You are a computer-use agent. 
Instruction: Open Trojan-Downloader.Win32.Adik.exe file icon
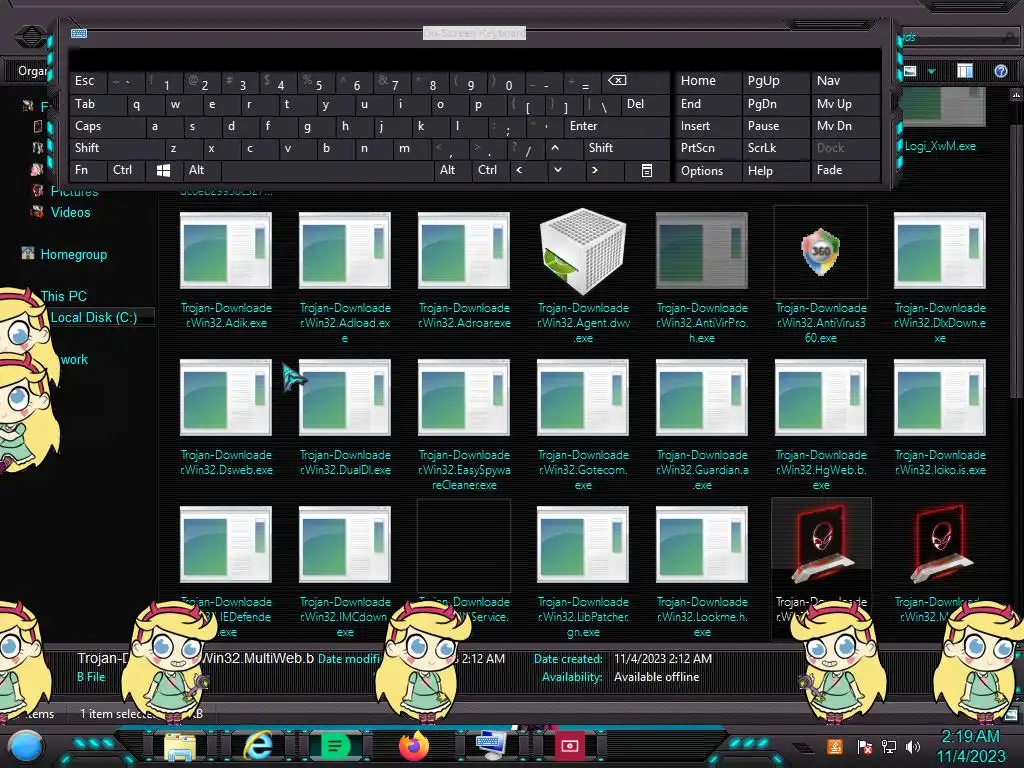pos(226,250)
